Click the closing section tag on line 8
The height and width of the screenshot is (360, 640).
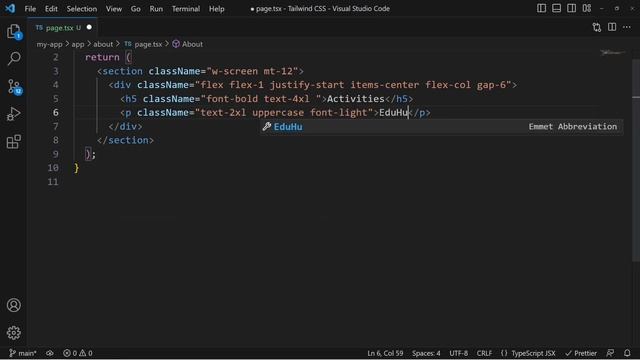125,140
